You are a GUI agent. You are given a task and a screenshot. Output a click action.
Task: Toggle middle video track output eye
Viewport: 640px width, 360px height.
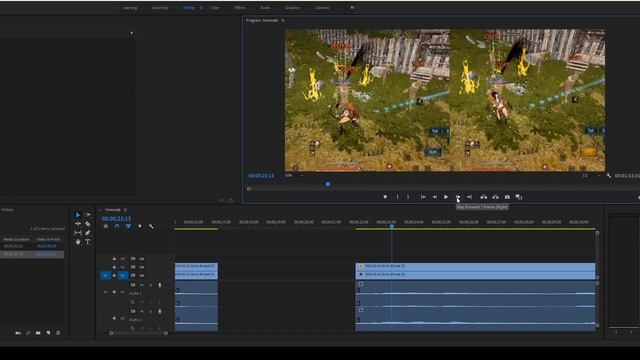142,267
